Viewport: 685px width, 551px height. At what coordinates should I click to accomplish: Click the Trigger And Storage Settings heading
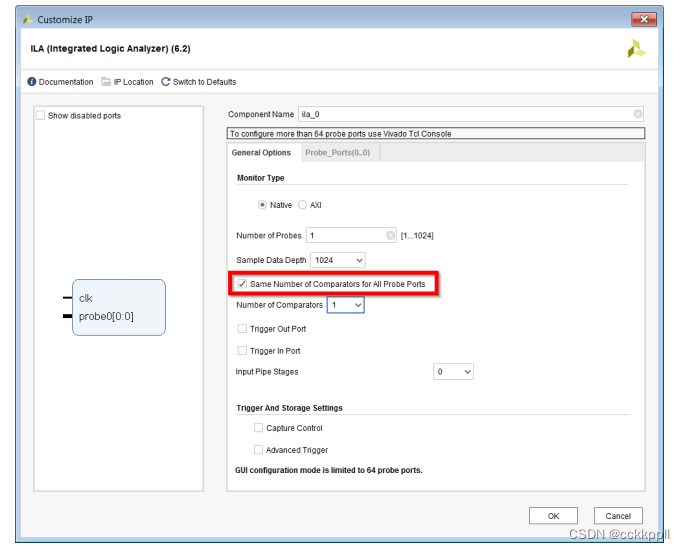pos(289,408)
